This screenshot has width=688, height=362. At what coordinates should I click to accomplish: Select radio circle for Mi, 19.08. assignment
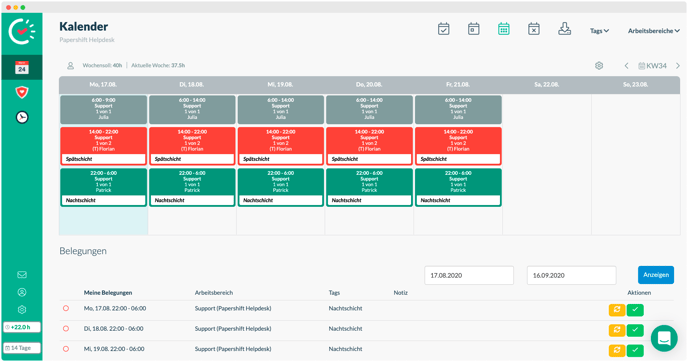(66, 349)
